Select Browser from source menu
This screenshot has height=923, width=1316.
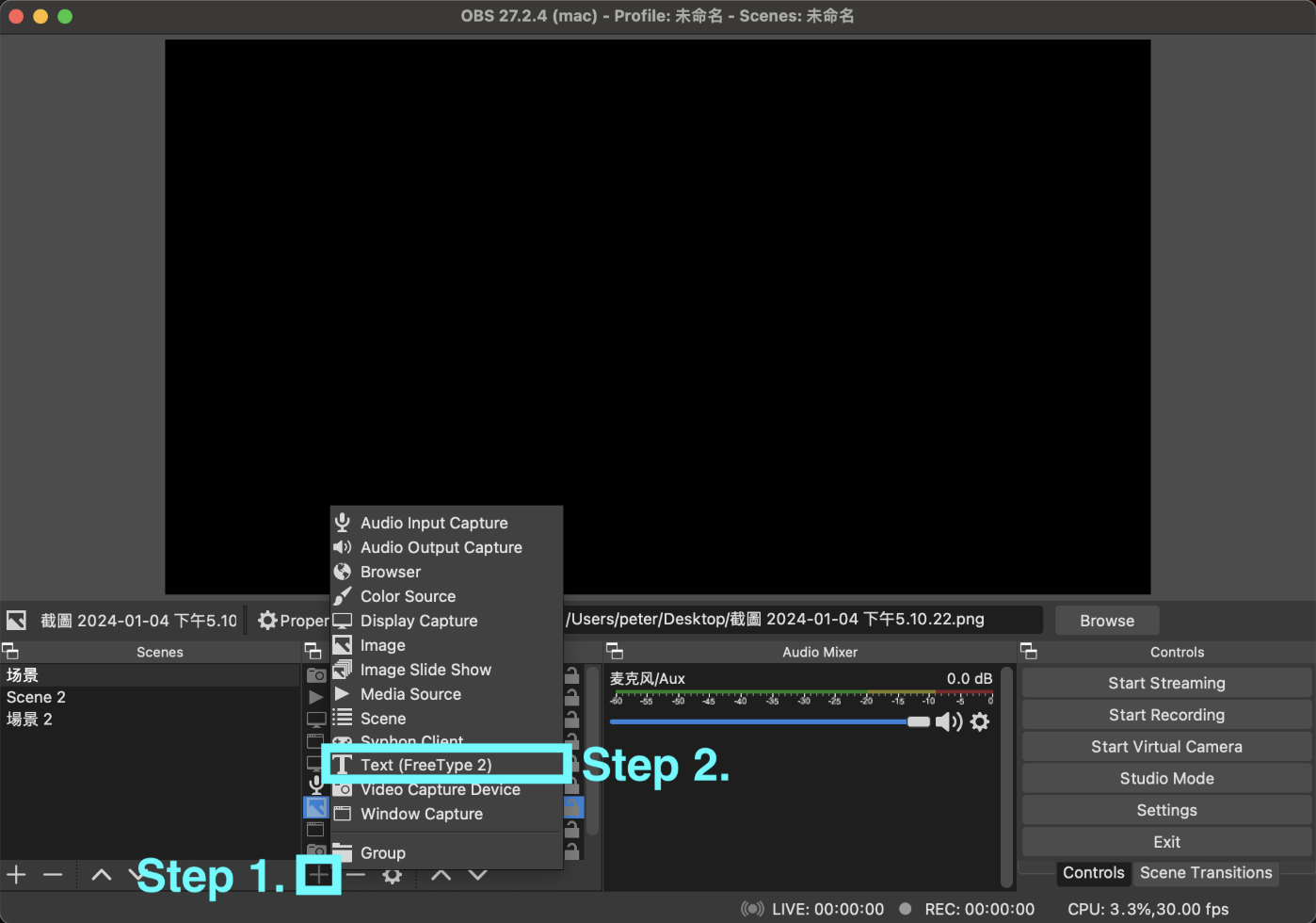(391, 572)
